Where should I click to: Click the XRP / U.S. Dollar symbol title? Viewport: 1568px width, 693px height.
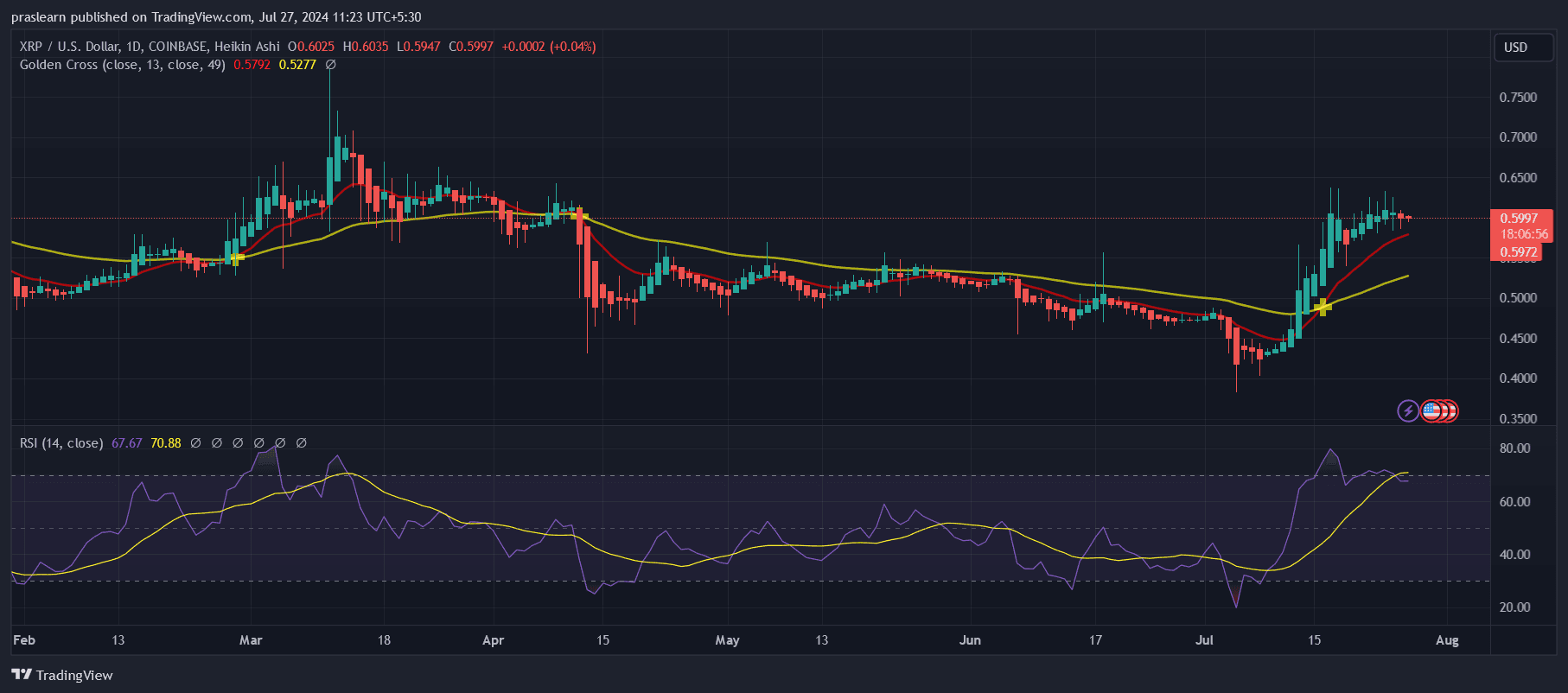149,47
